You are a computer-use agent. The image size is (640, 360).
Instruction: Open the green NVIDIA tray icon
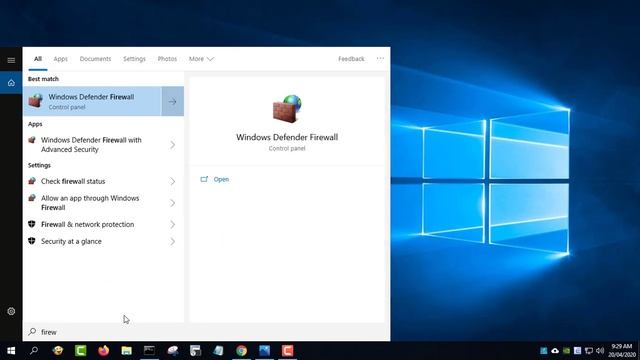(x=567, y=351)
